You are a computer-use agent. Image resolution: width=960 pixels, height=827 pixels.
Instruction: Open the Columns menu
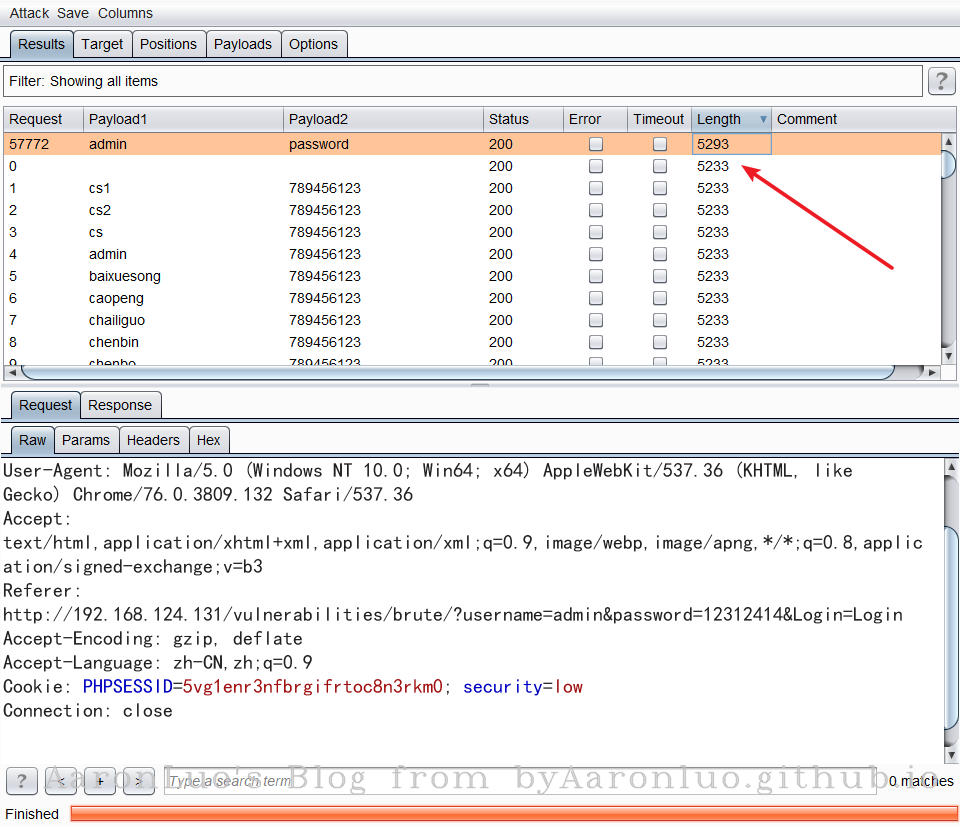click(x=125, y=13)
